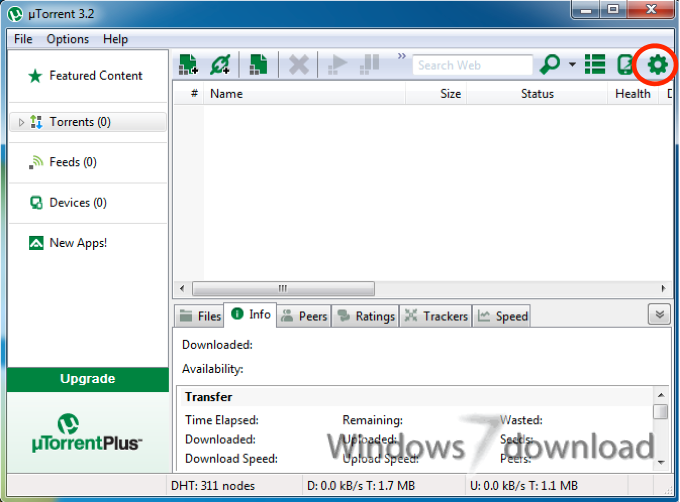Image resolution: width=680 pixels, height=502 pixels.
Task: Sort by the Size column header
Action: click(x=436, y=93)
